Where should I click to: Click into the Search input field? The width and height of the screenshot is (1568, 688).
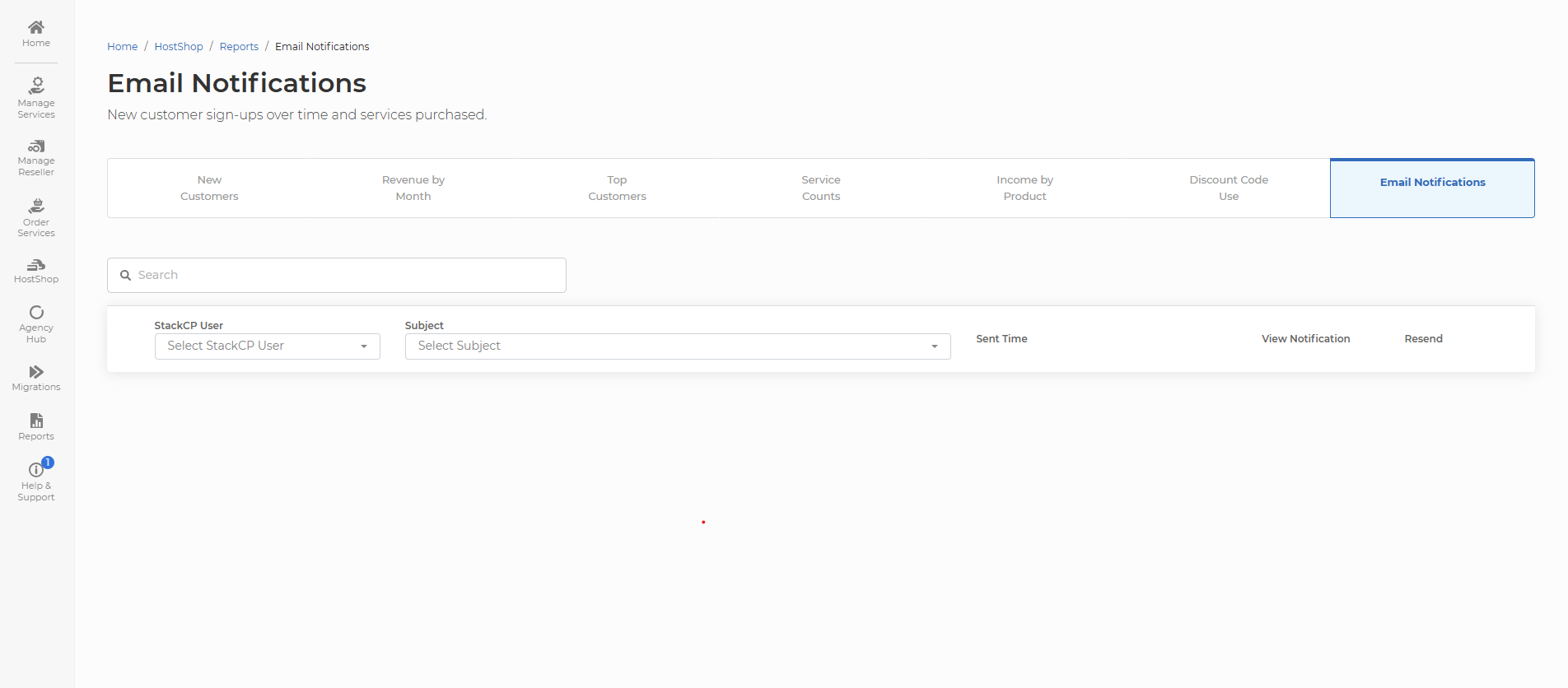pos(346,275)
